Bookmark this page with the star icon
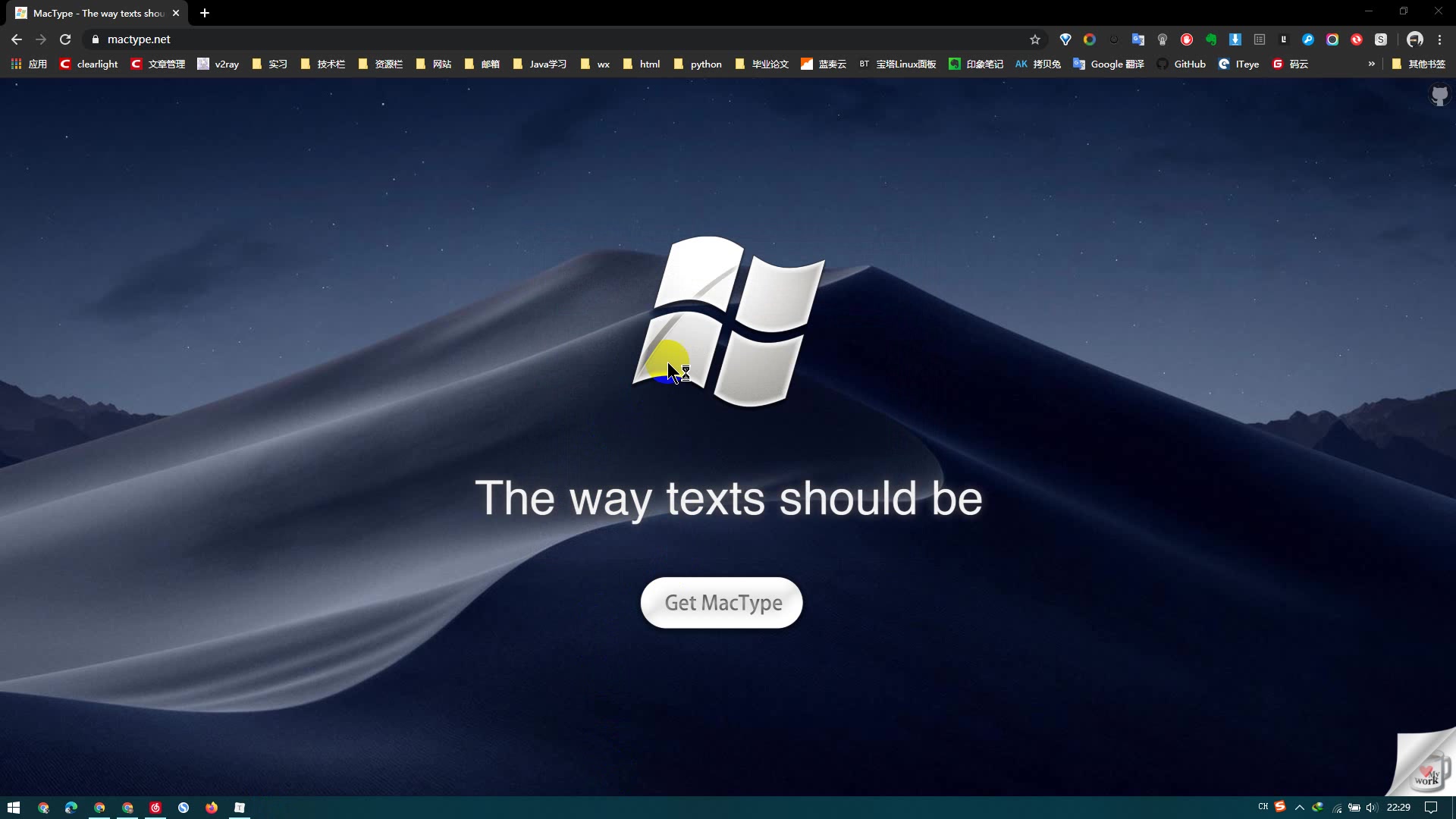The width and height of the screenshot is (1456, 819). [x=1035, y=39]
